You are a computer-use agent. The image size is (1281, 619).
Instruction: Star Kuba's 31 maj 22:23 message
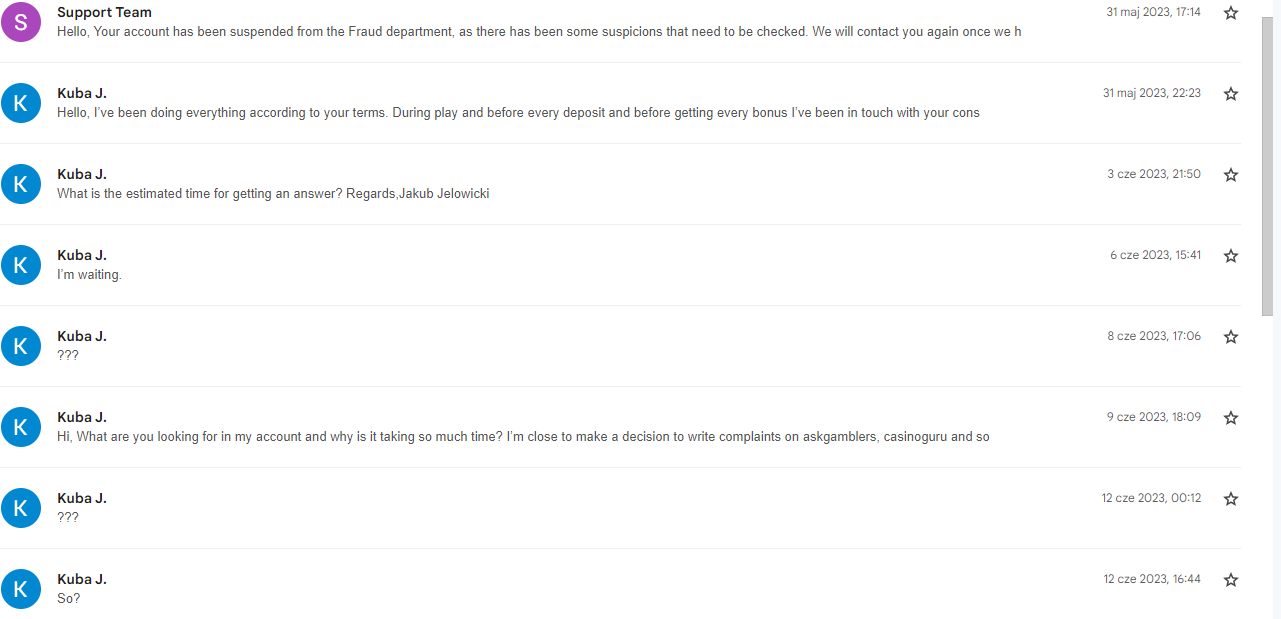coord(1231,94)
